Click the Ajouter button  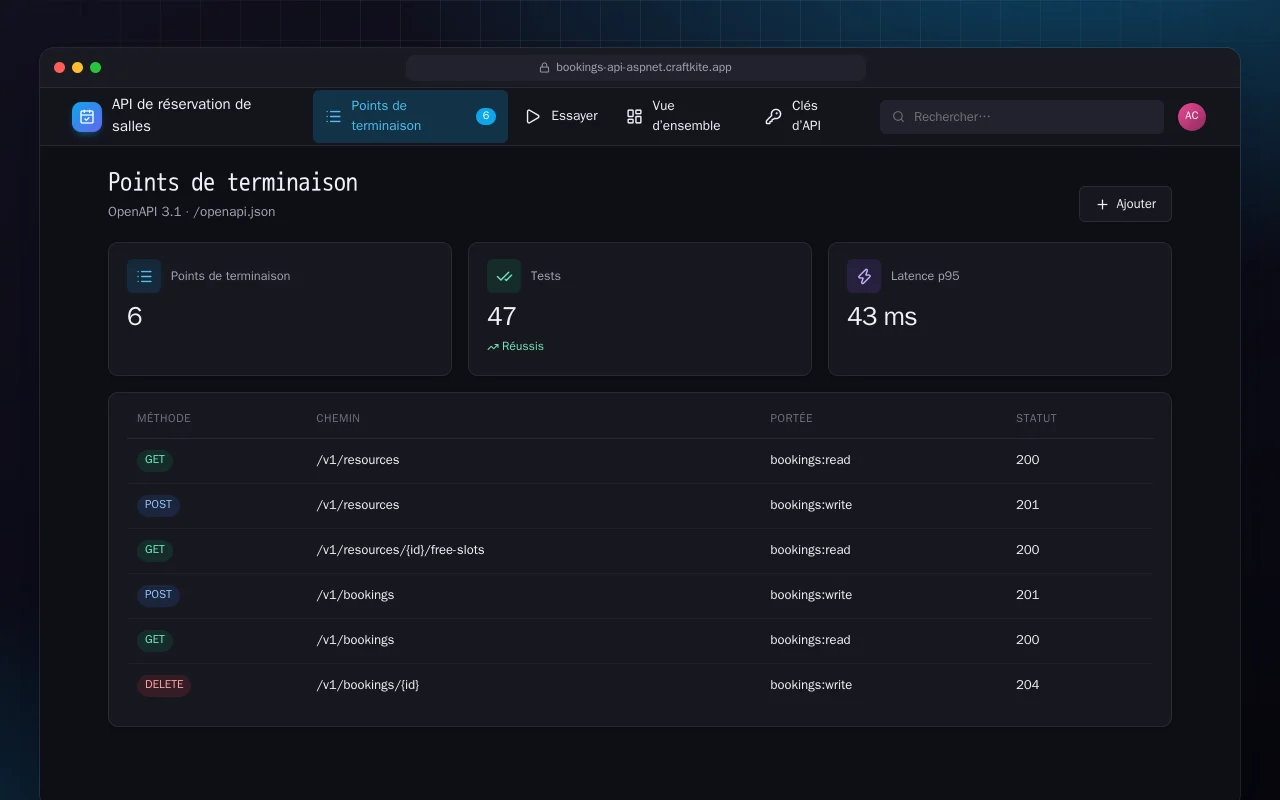[1125, 204]
